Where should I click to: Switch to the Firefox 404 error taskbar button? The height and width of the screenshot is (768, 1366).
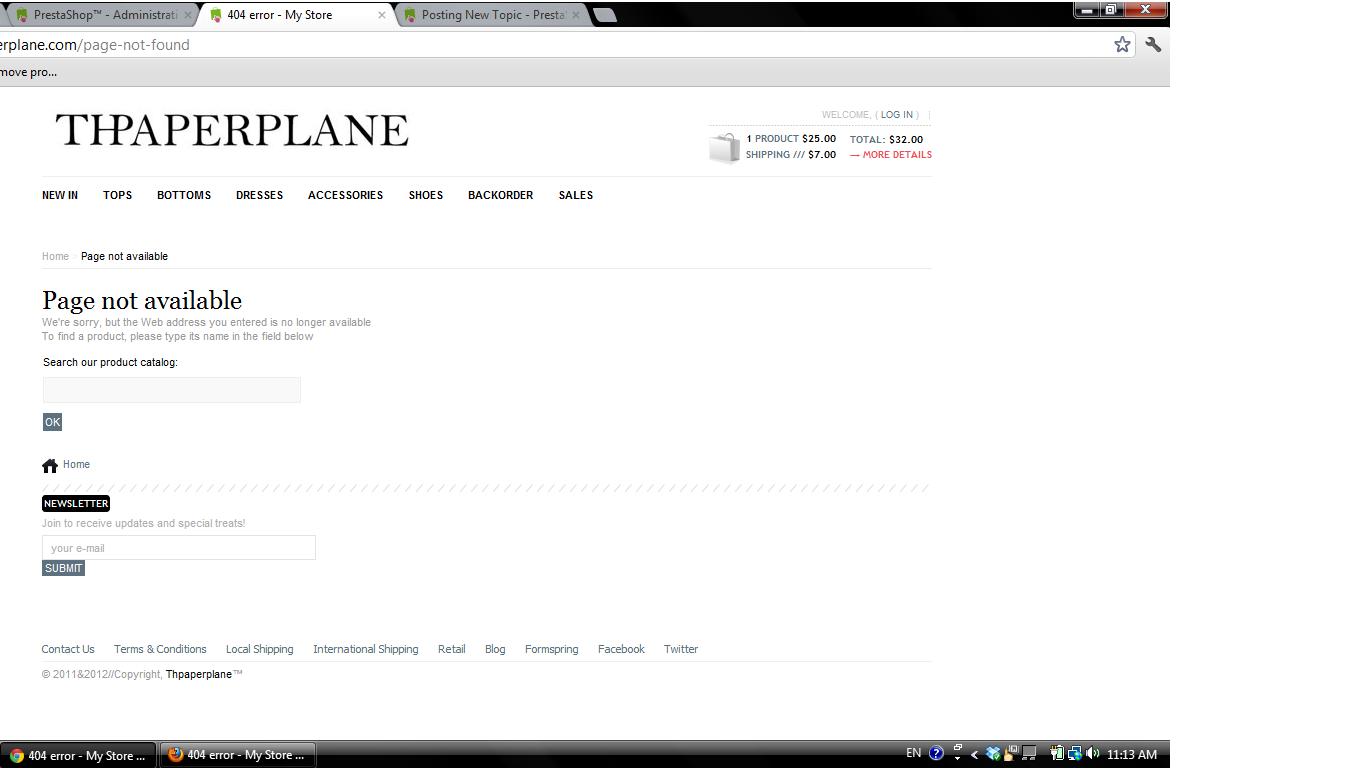pyautogui.click(x=238, y=755)
